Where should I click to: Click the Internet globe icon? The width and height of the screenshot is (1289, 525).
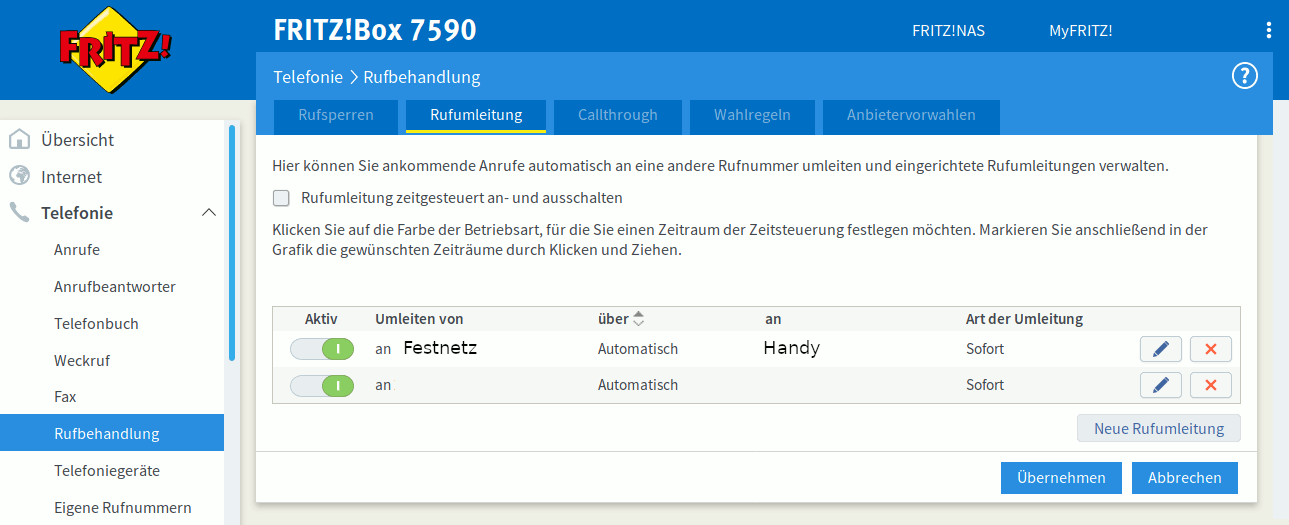click(x=19, y=176)
